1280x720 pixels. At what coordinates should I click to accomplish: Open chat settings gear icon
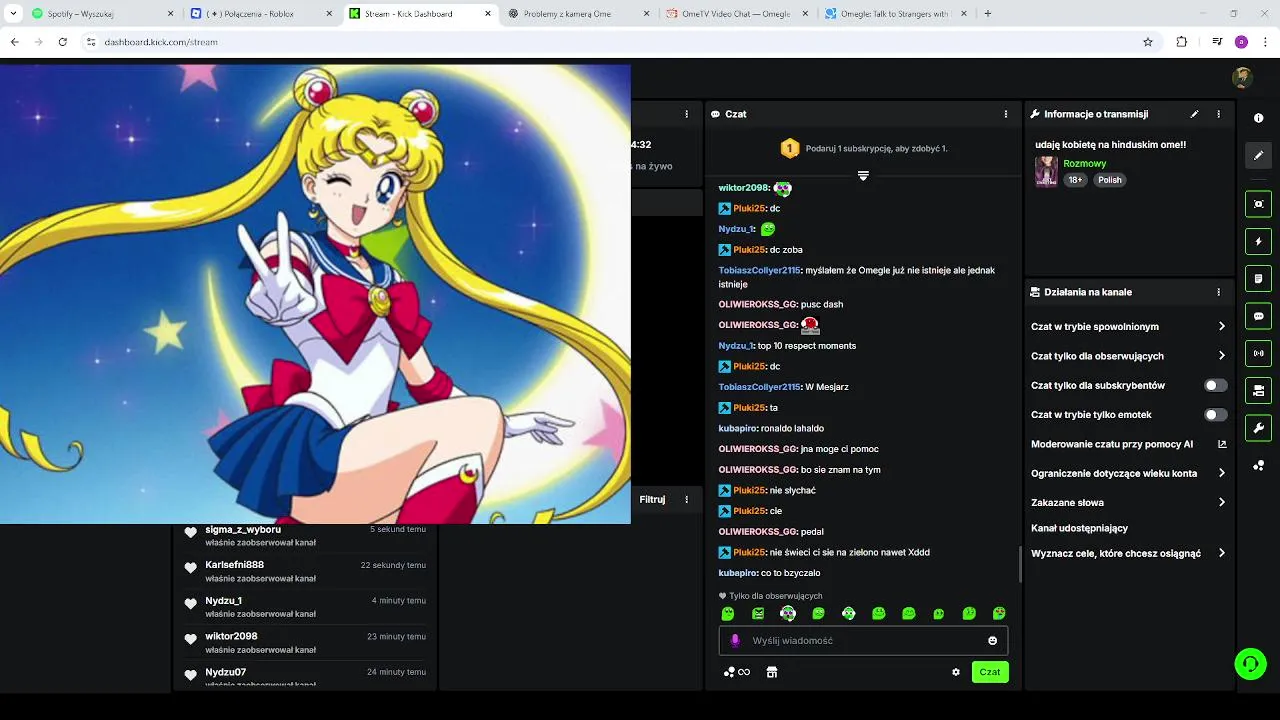pyautogui.click(x=956, y=672)
